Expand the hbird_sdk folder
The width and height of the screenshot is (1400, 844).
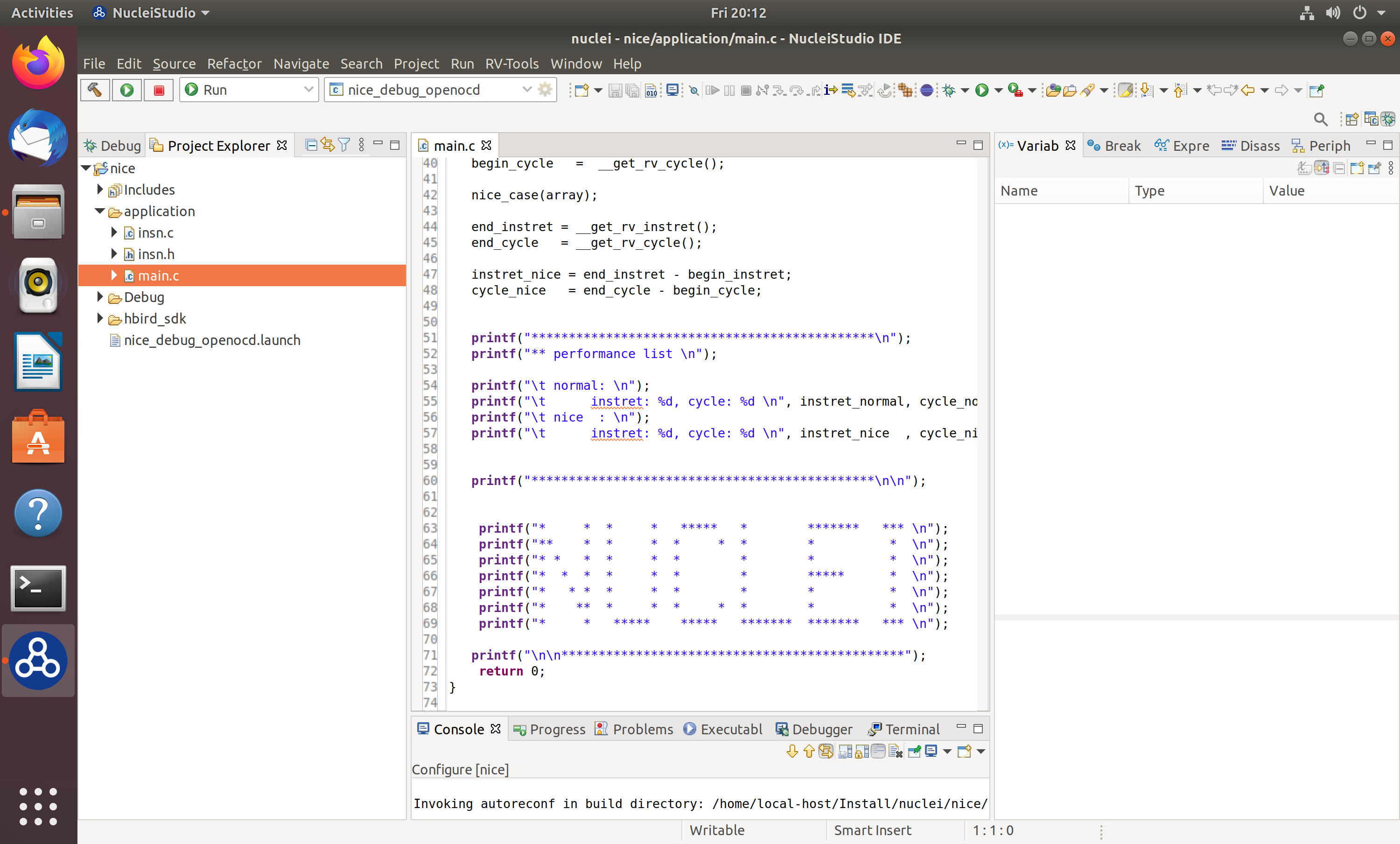(x=100, y=318)
